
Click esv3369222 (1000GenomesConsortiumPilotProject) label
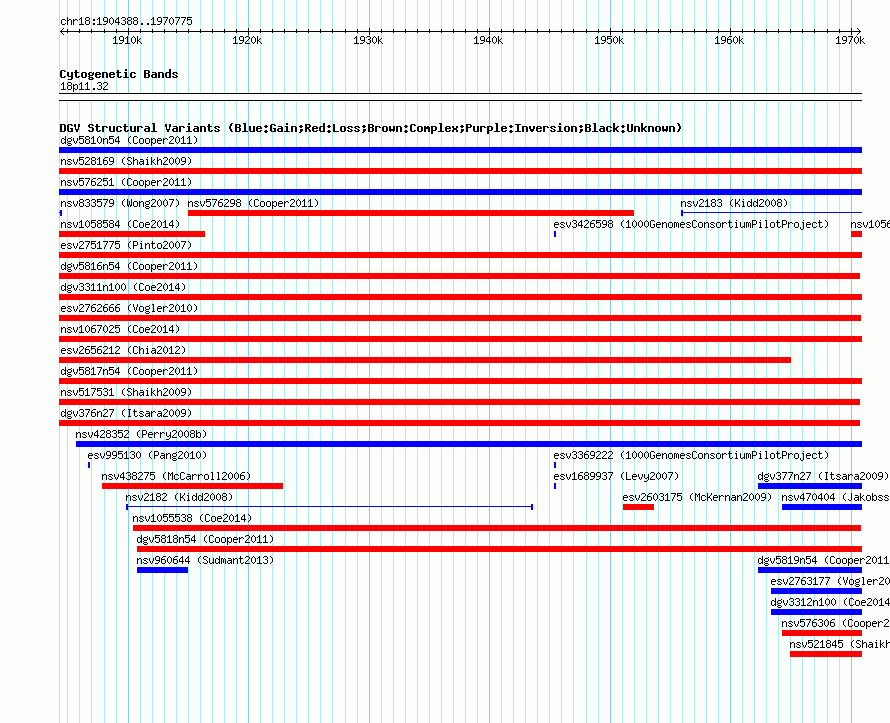(x=691, y=455)
